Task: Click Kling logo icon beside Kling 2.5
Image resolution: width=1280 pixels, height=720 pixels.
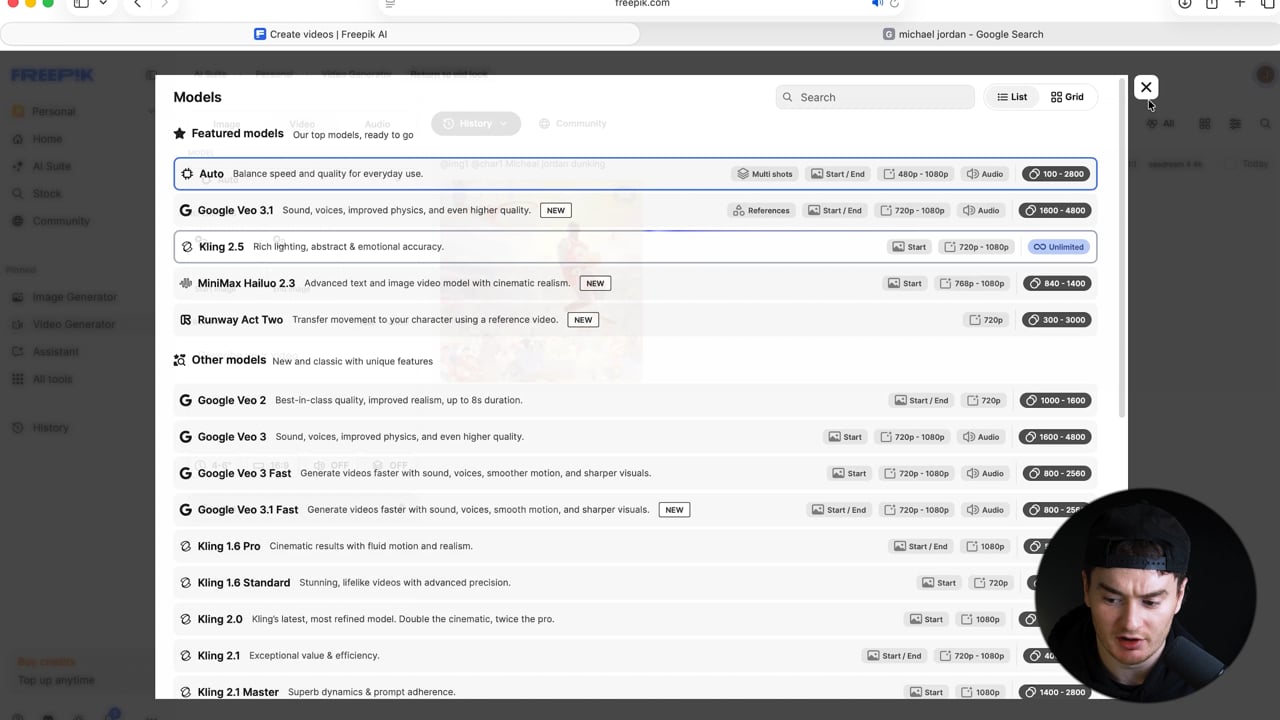Action: pyautogui.click(x=187, y=247)
